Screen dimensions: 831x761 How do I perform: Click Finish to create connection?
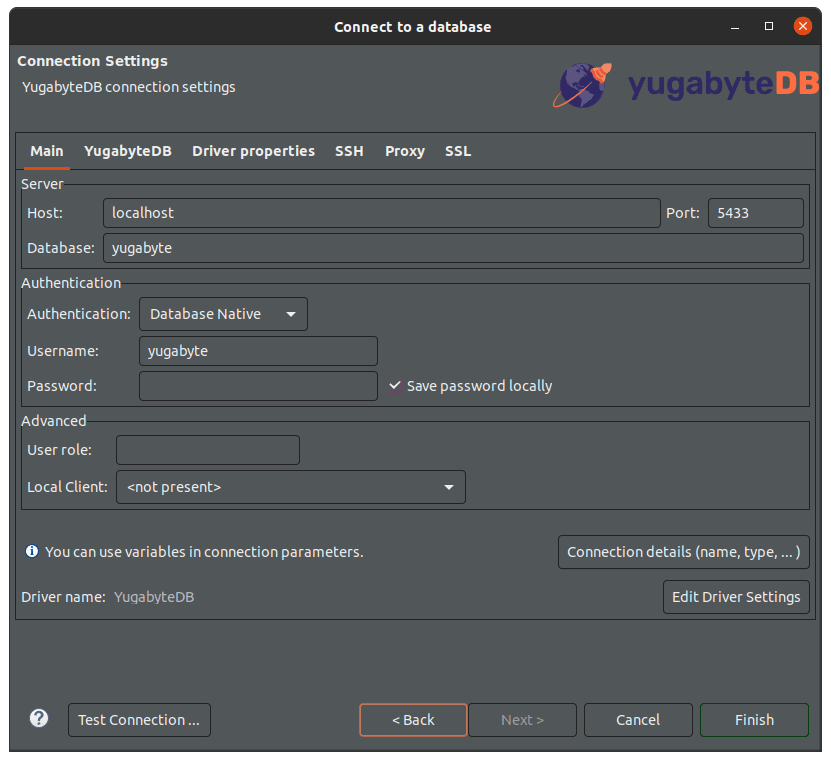tap(754, 720)
